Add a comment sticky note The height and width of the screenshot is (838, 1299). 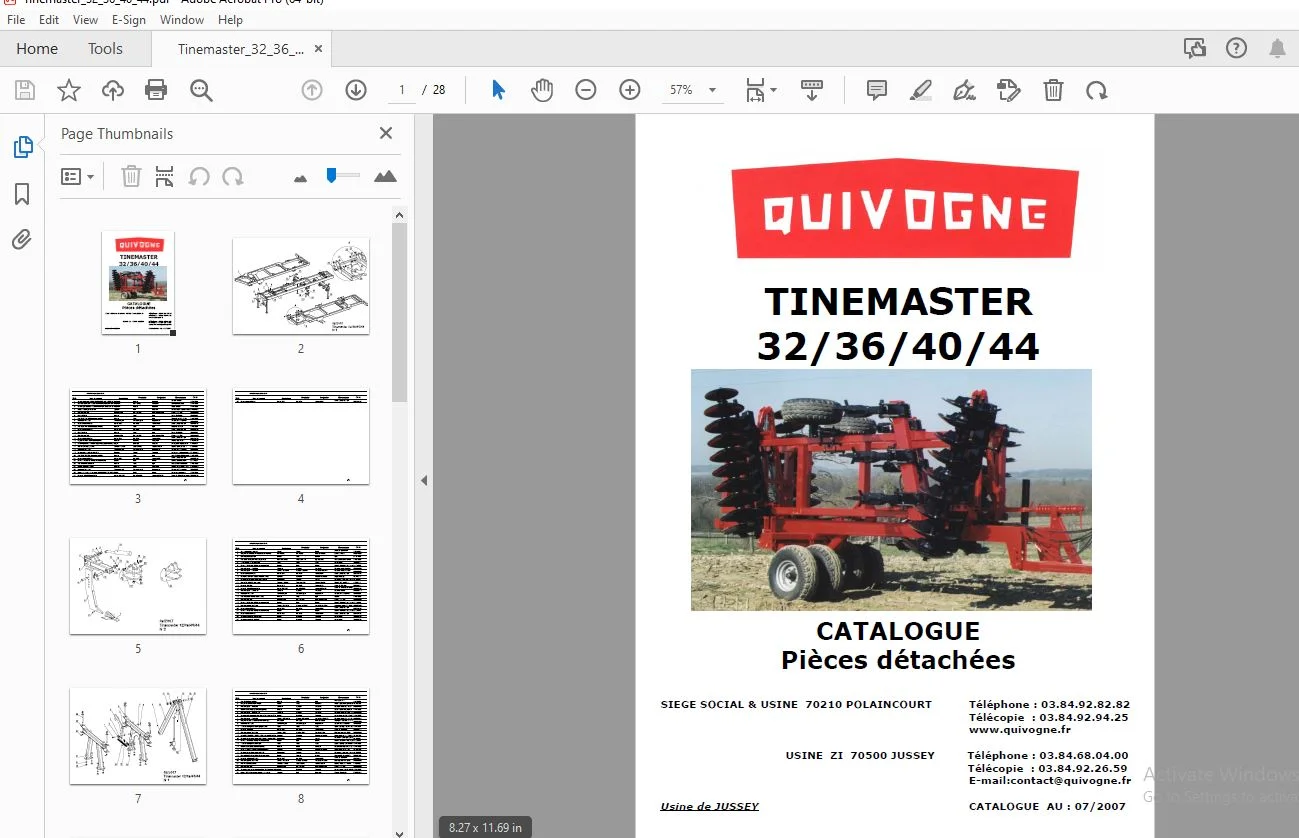(x=877, y=91)
